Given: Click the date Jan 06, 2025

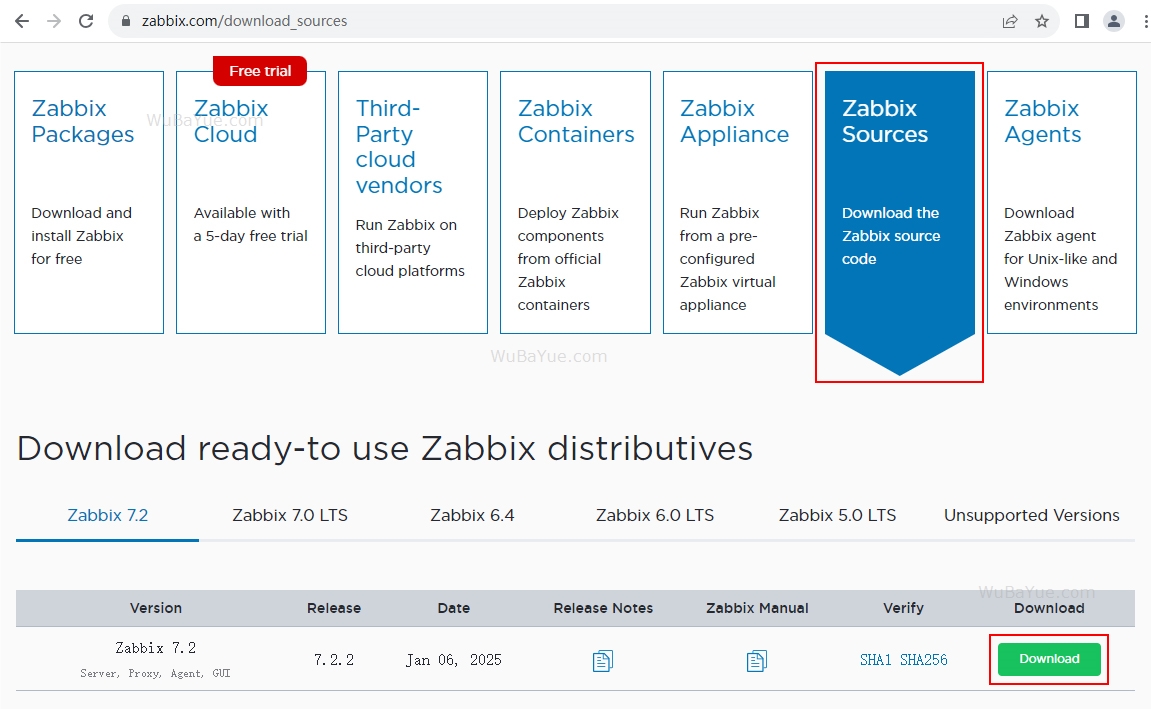Looking at the screenshot, I should [454, 660].
